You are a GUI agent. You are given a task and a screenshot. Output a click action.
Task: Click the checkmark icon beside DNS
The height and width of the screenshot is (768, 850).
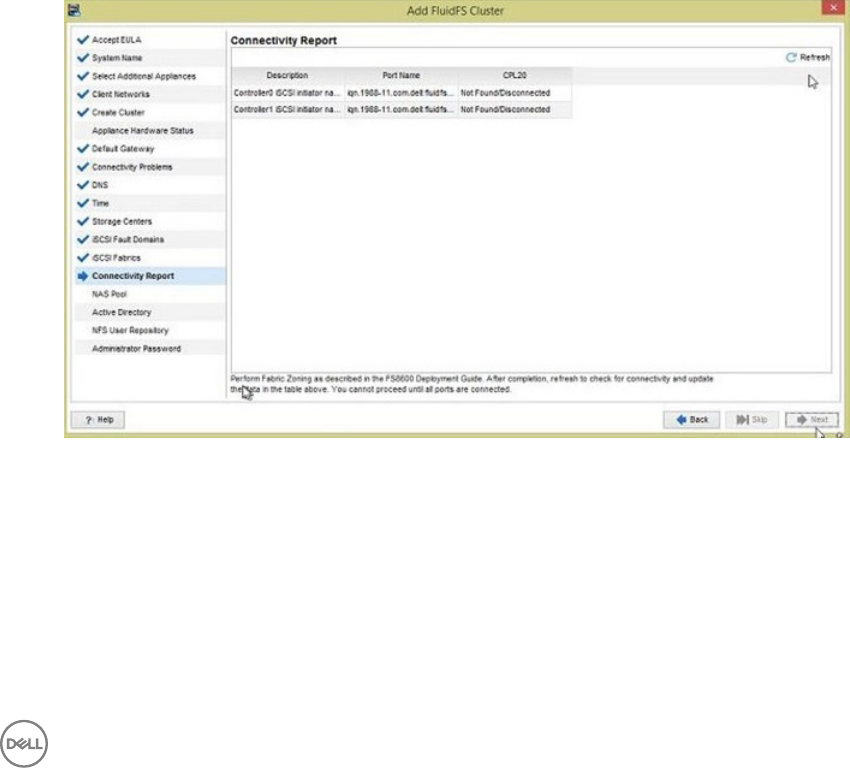tap(83, 185)
